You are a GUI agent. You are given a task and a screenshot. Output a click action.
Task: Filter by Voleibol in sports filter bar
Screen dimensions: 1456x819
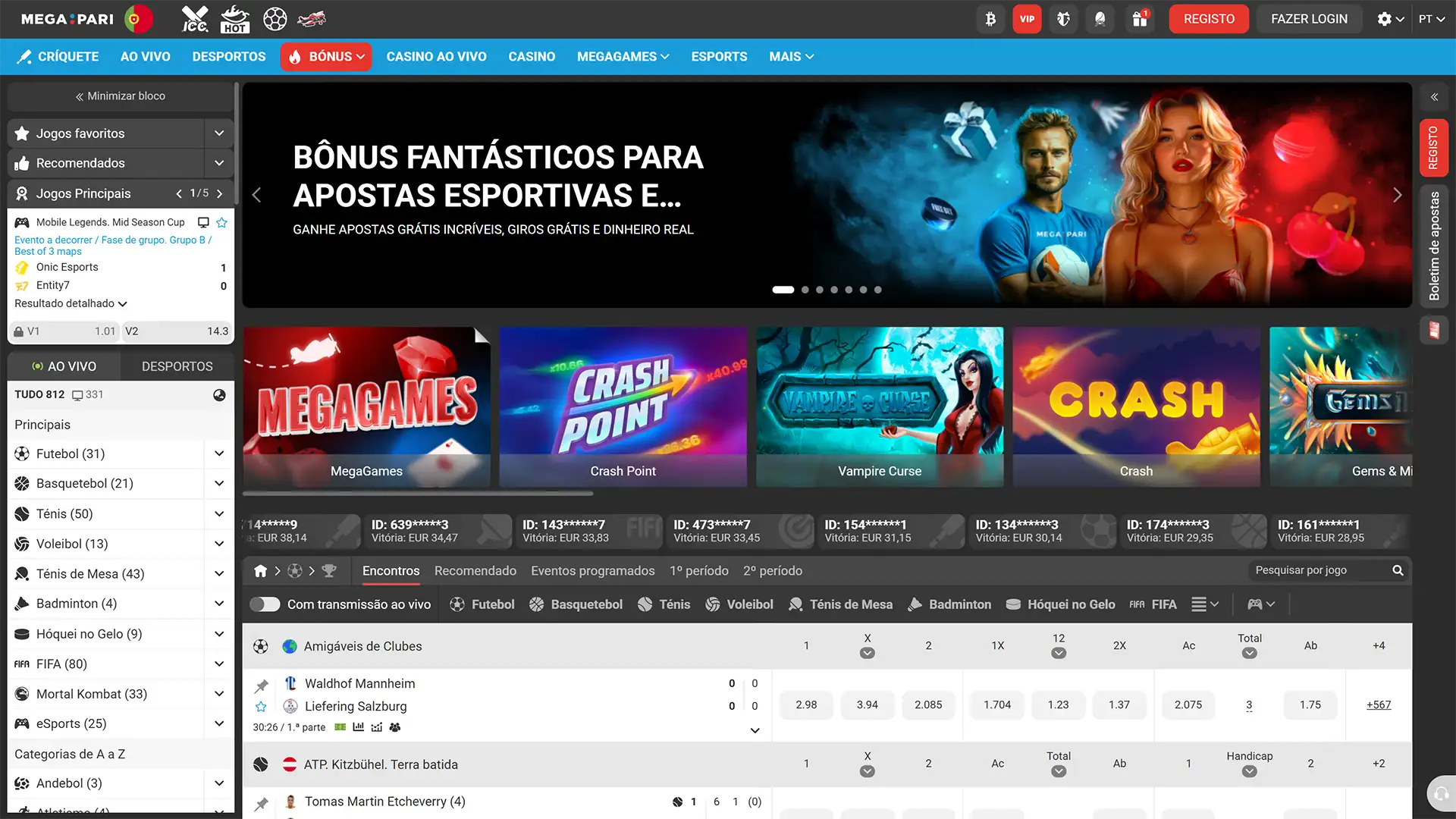click(739, 604)
